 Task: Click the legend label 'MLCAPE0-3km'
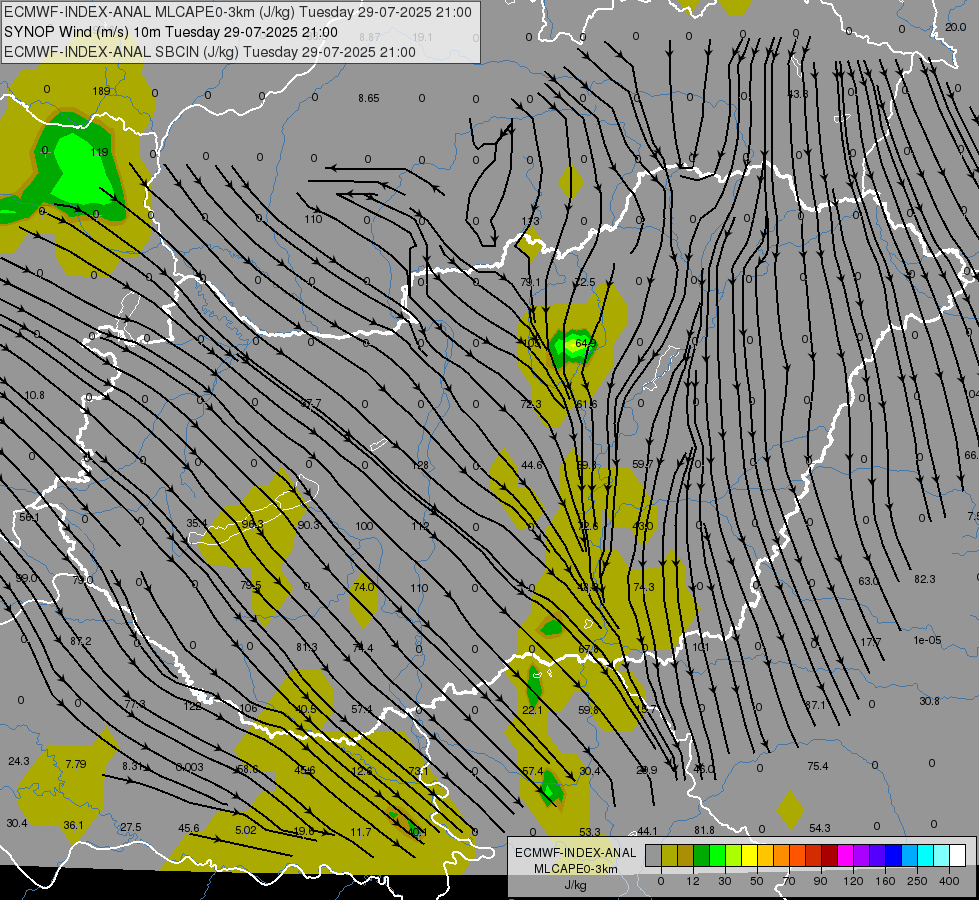click(x=575, y=869)
